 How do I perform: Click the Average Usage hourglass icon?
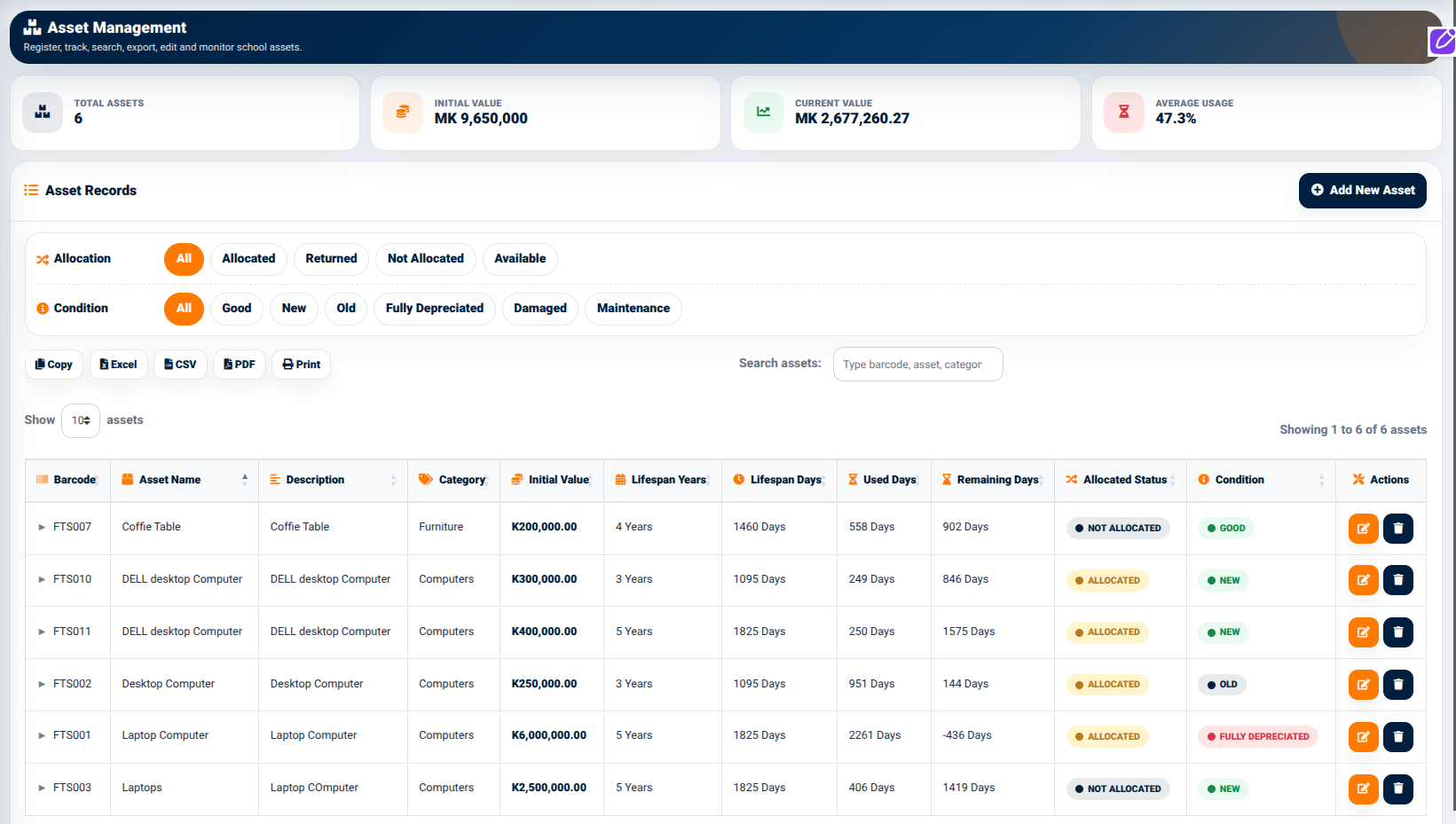[1124, 113]
